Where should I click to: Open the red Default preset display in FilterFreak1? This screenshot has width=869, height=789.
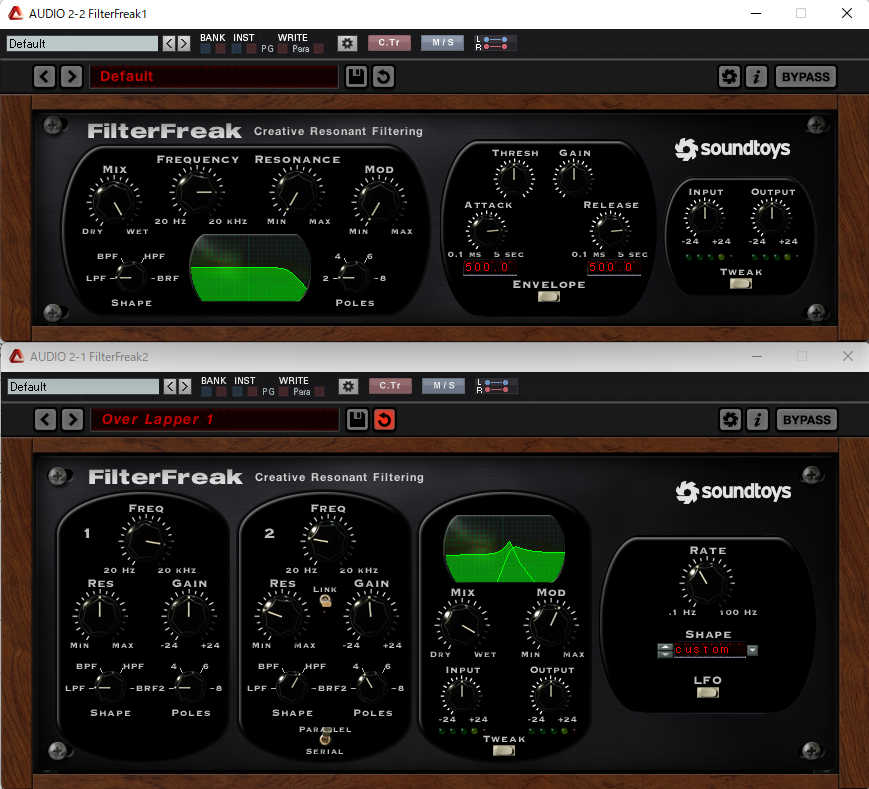(214, 76)
